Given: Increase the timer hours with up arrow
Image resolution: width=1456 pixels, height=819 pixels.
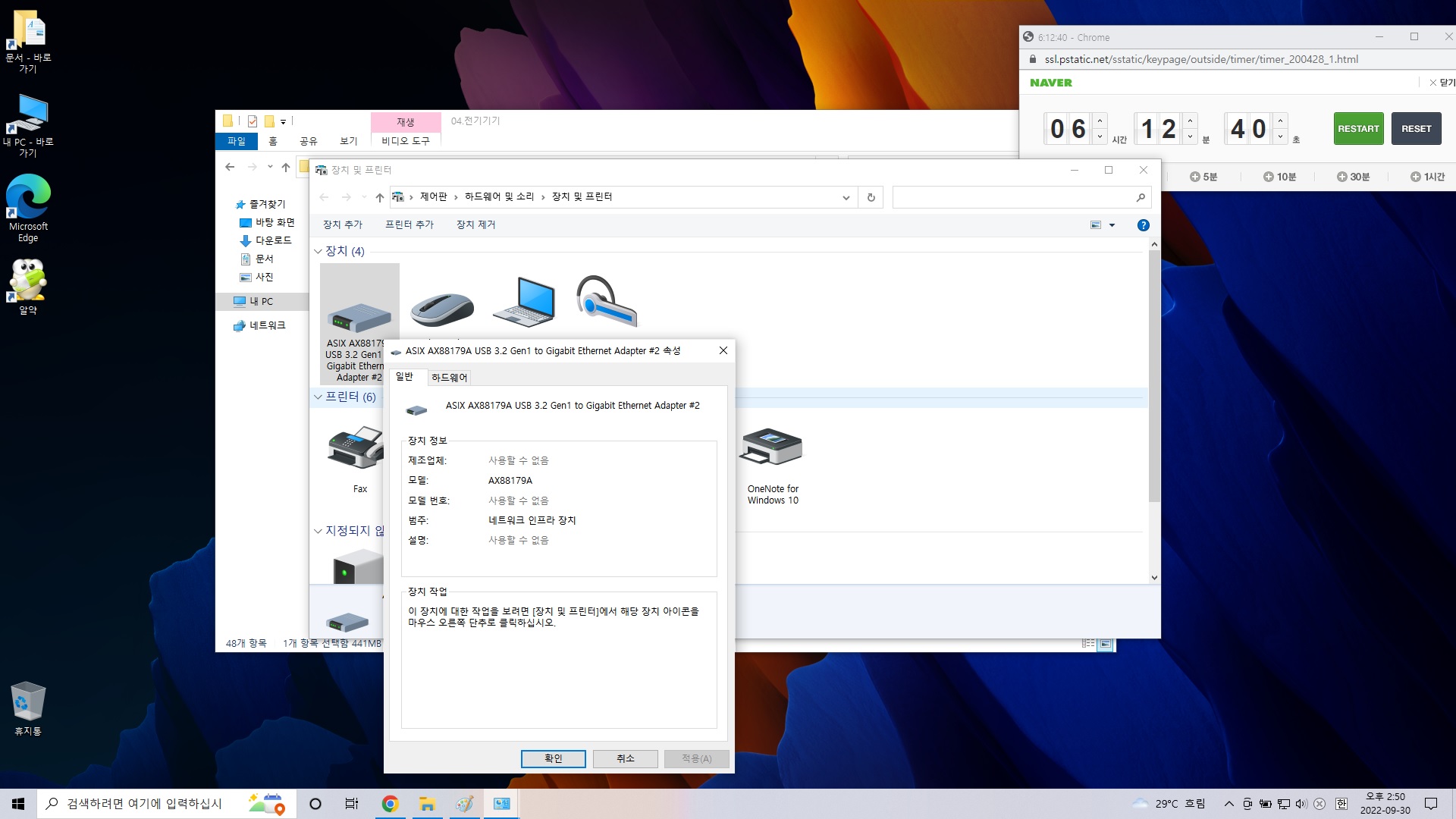Looking at the screenshot, I should click(x=1100, y=121).
